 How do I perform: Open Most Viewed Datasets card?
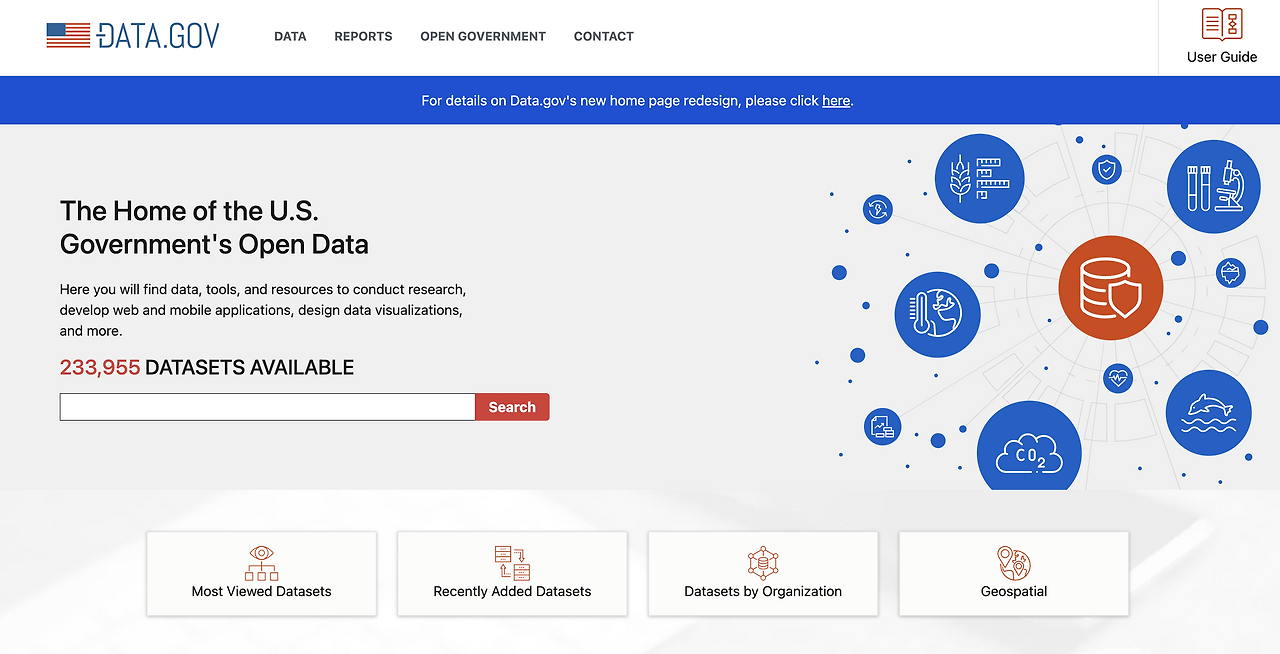262,573
